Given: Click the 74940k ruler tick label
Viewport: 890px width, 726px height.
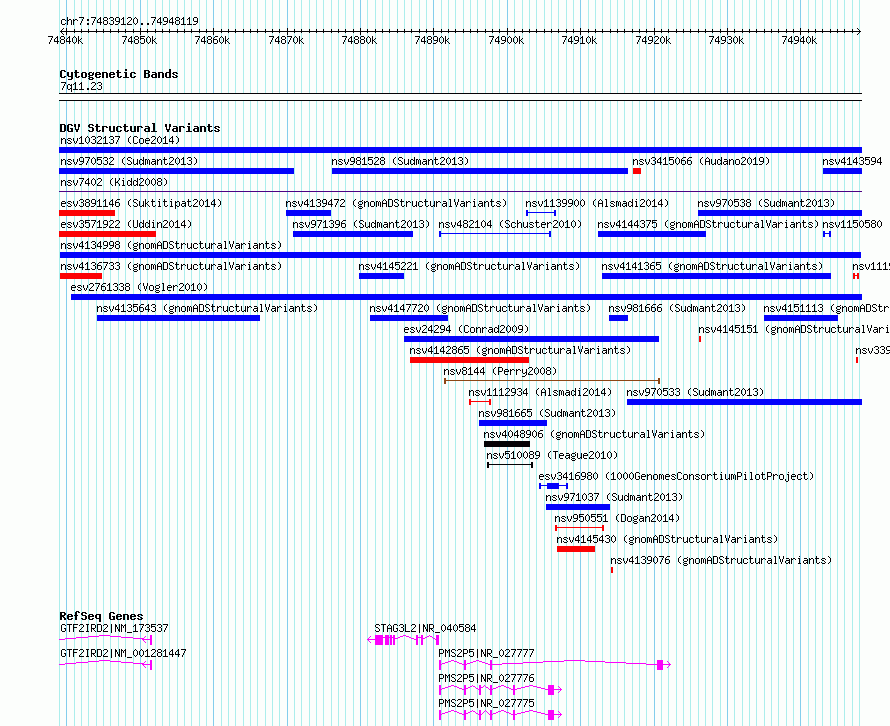Looking at the screenshot, I should click(x=799, y=40).
